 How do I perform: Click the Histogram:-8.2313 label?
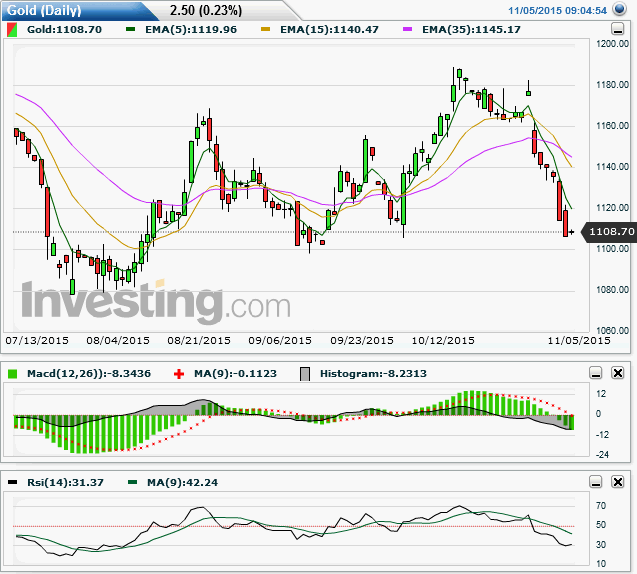click(373, 373)
